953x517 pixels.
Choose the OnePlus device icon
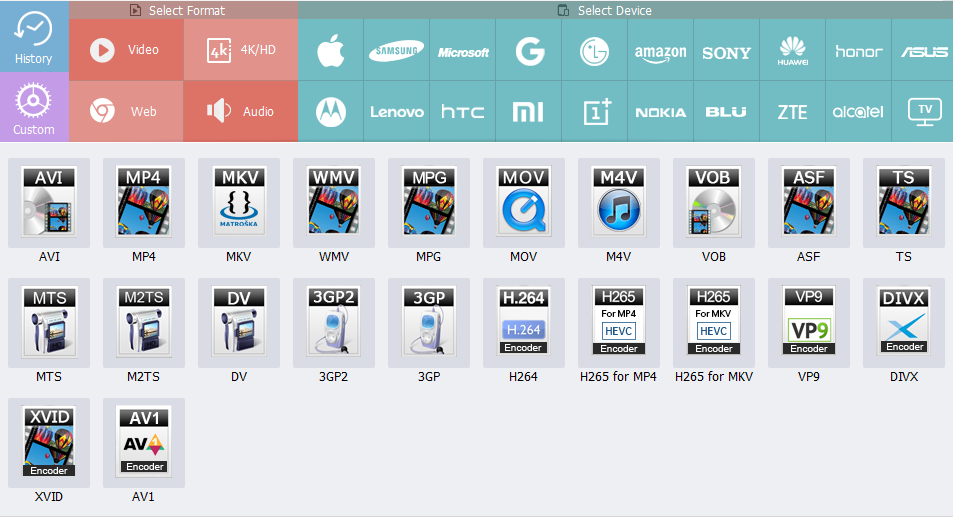[596, 112]
